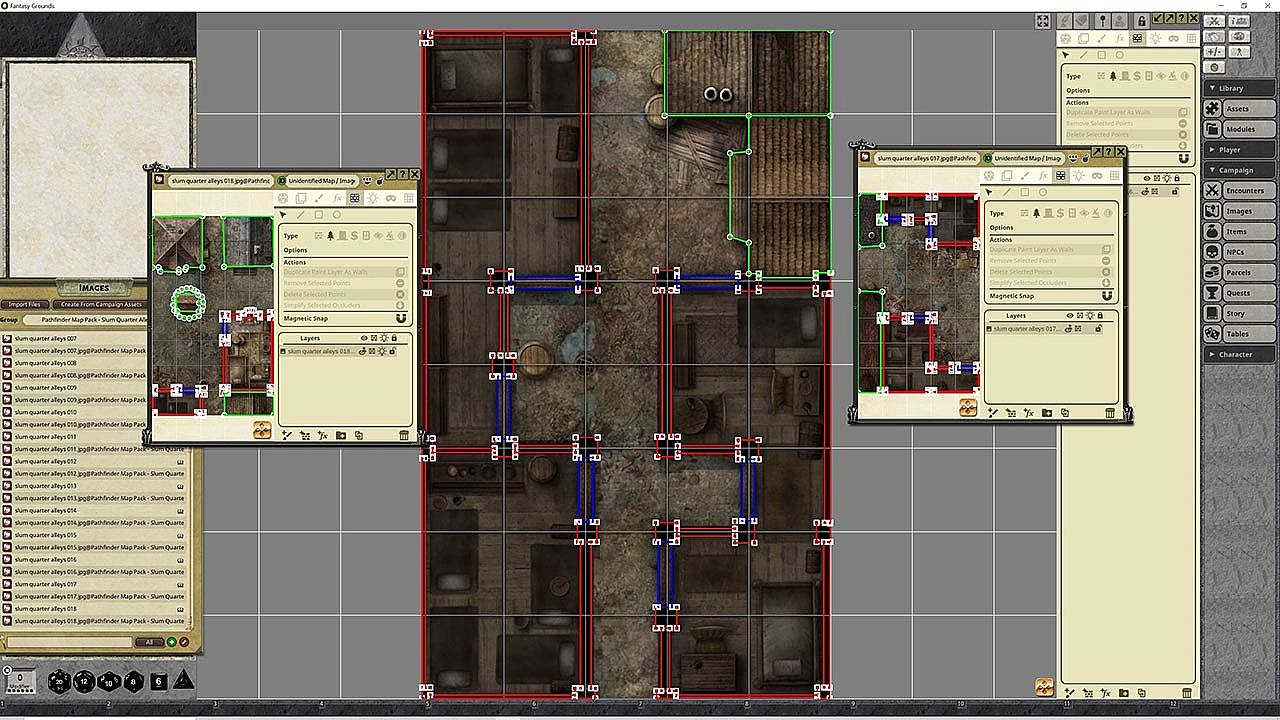The image size is (1280, 720).
Task: Select the grid tool in main map toolbar
Action: pyautogui.click(x=1192, y=38)
